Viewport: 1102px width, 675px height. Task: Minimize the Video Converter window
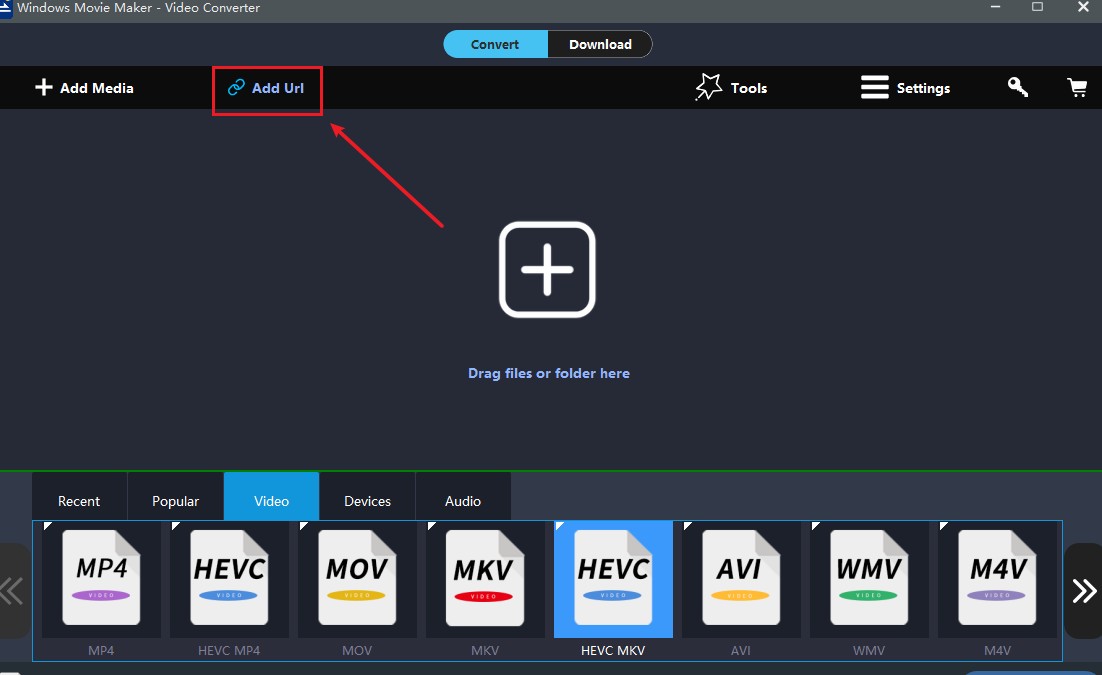[x=995, y=7]
